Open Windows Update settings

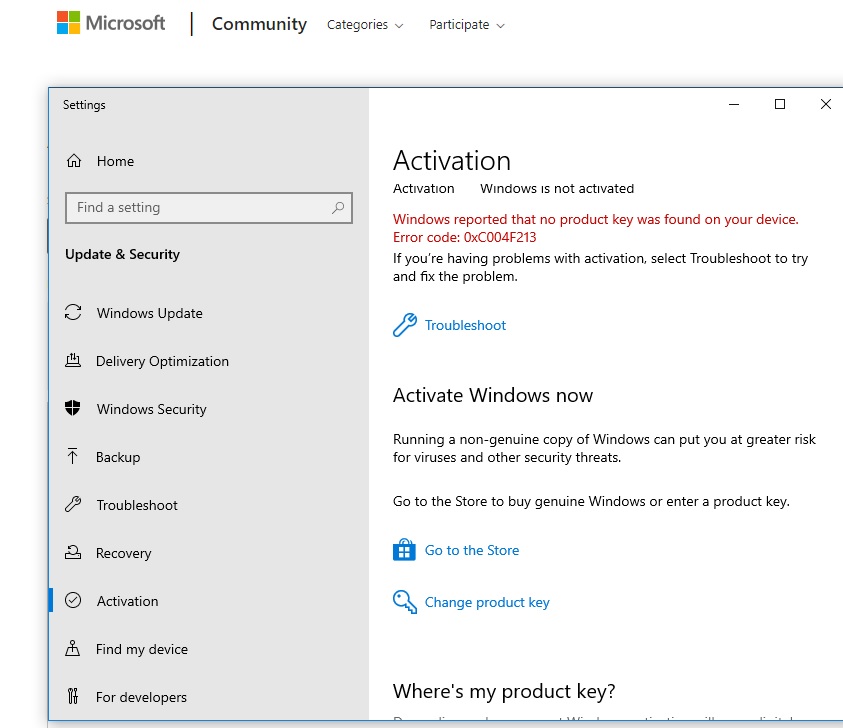(x=149, y=313)
